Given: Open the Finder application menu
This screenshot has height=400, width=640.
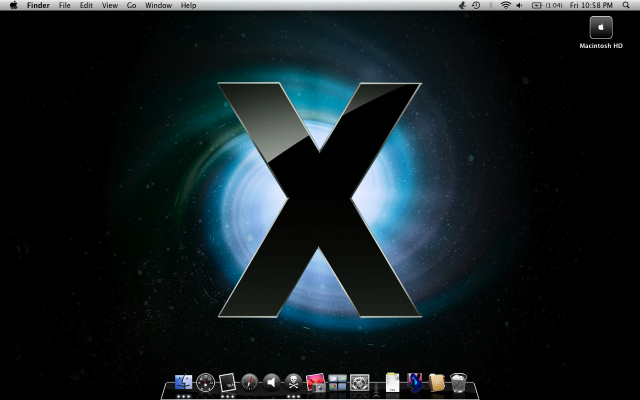Looking at the screenshot, I should coord(38,5).
